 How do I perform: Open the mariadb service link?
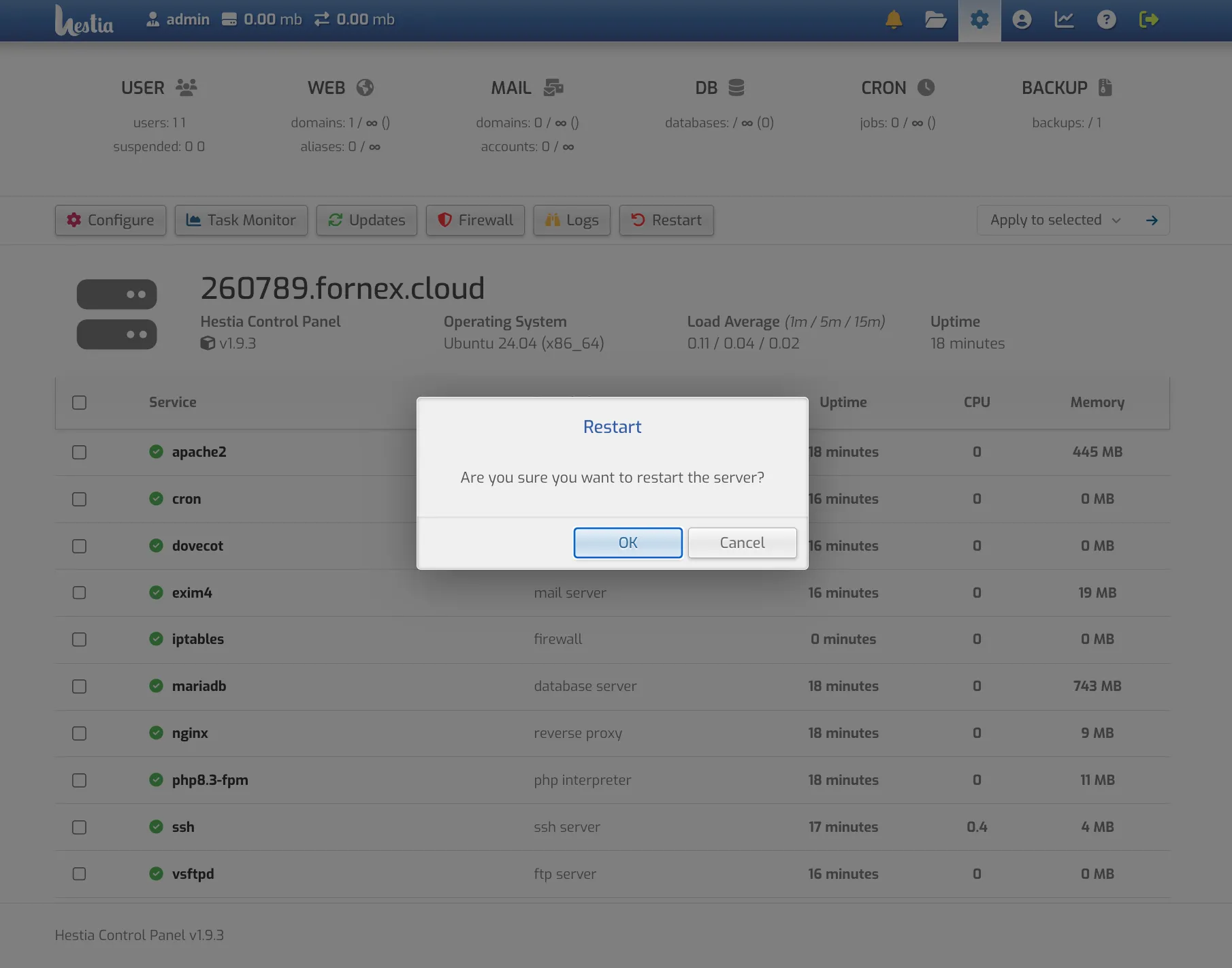click(x=199, y=685)
